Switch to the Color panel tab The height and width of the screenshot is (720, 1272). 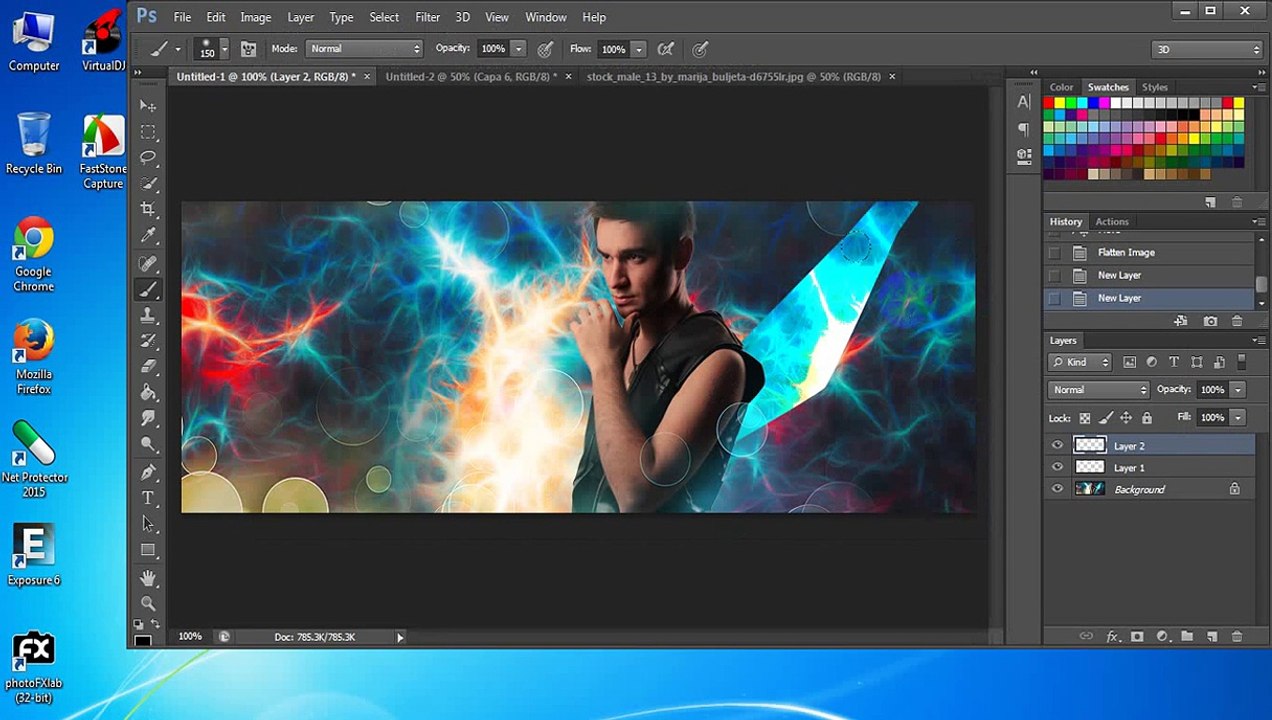click(1061, 87)
